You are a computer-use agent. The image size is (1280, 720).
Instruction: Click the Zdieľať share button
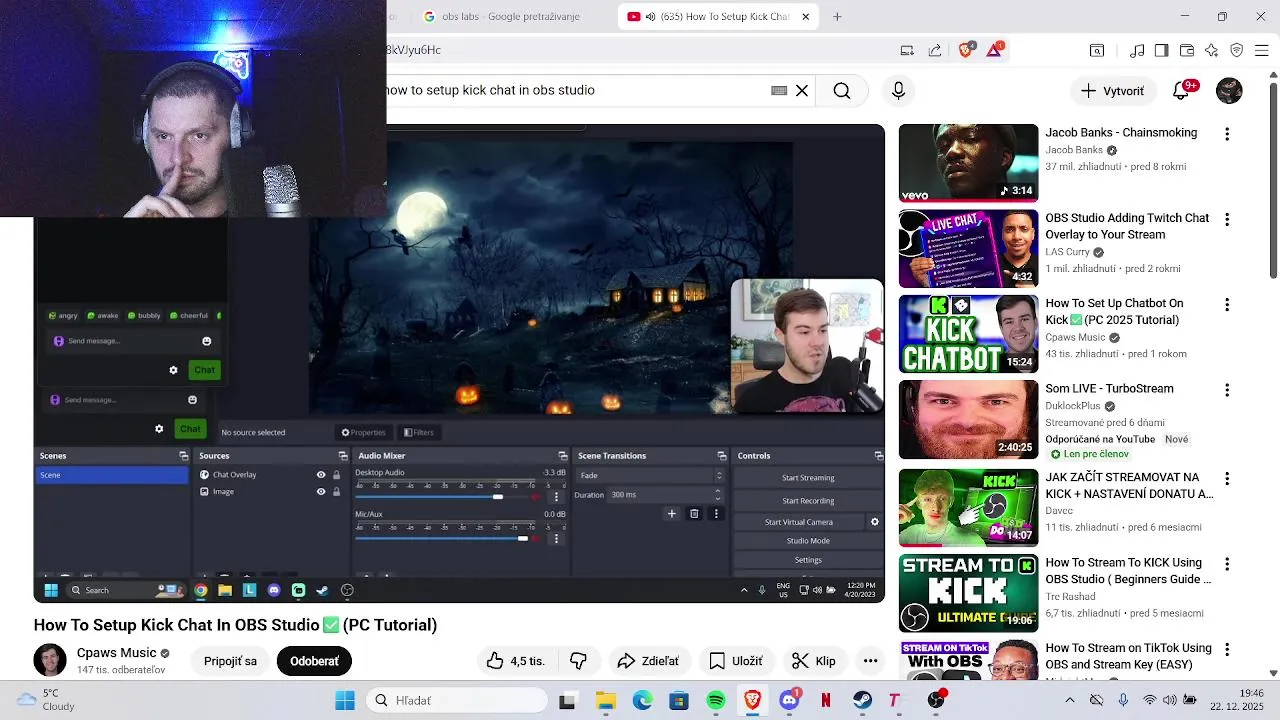click(x=648, y=661)
